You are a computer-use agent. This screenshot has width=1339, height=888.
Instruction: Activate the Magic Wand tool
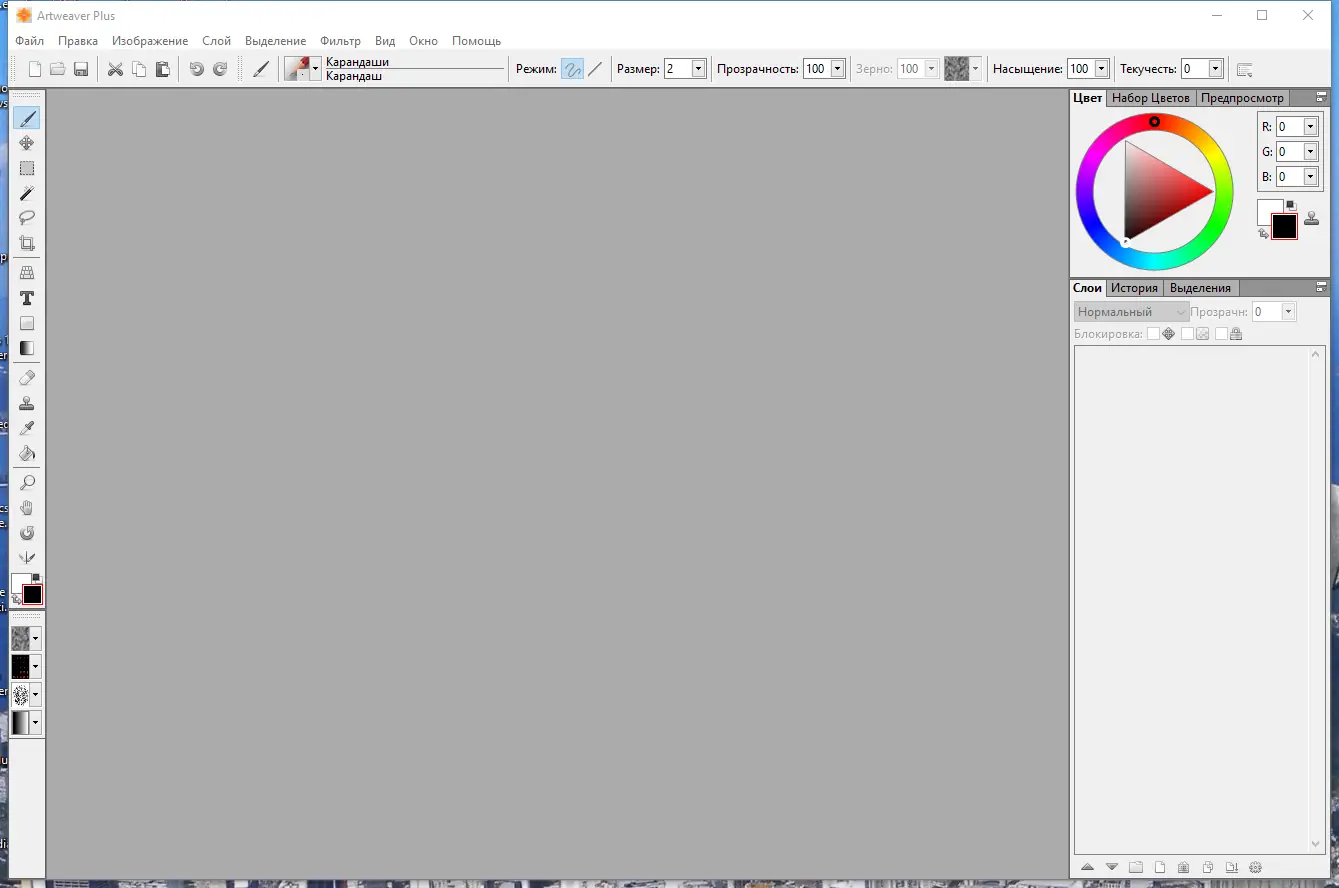point(27,193)
